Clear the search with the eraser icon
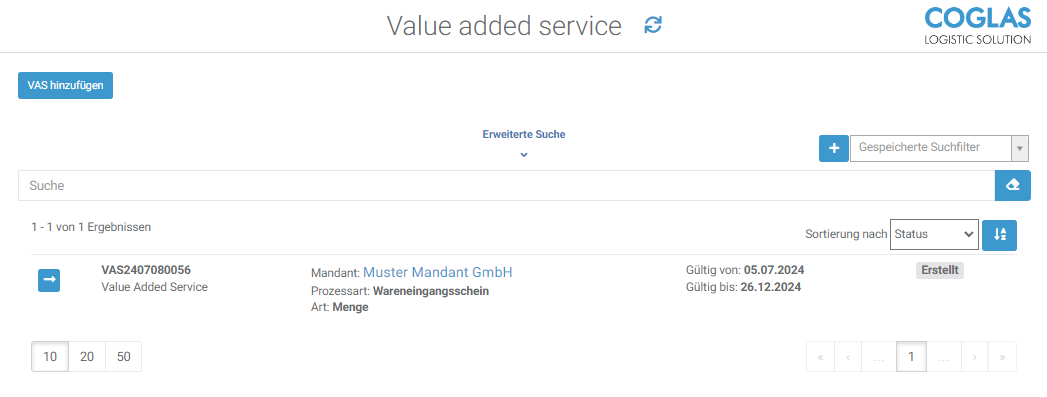This screenshot has height=397, width=1047. tap(1012, 185)
